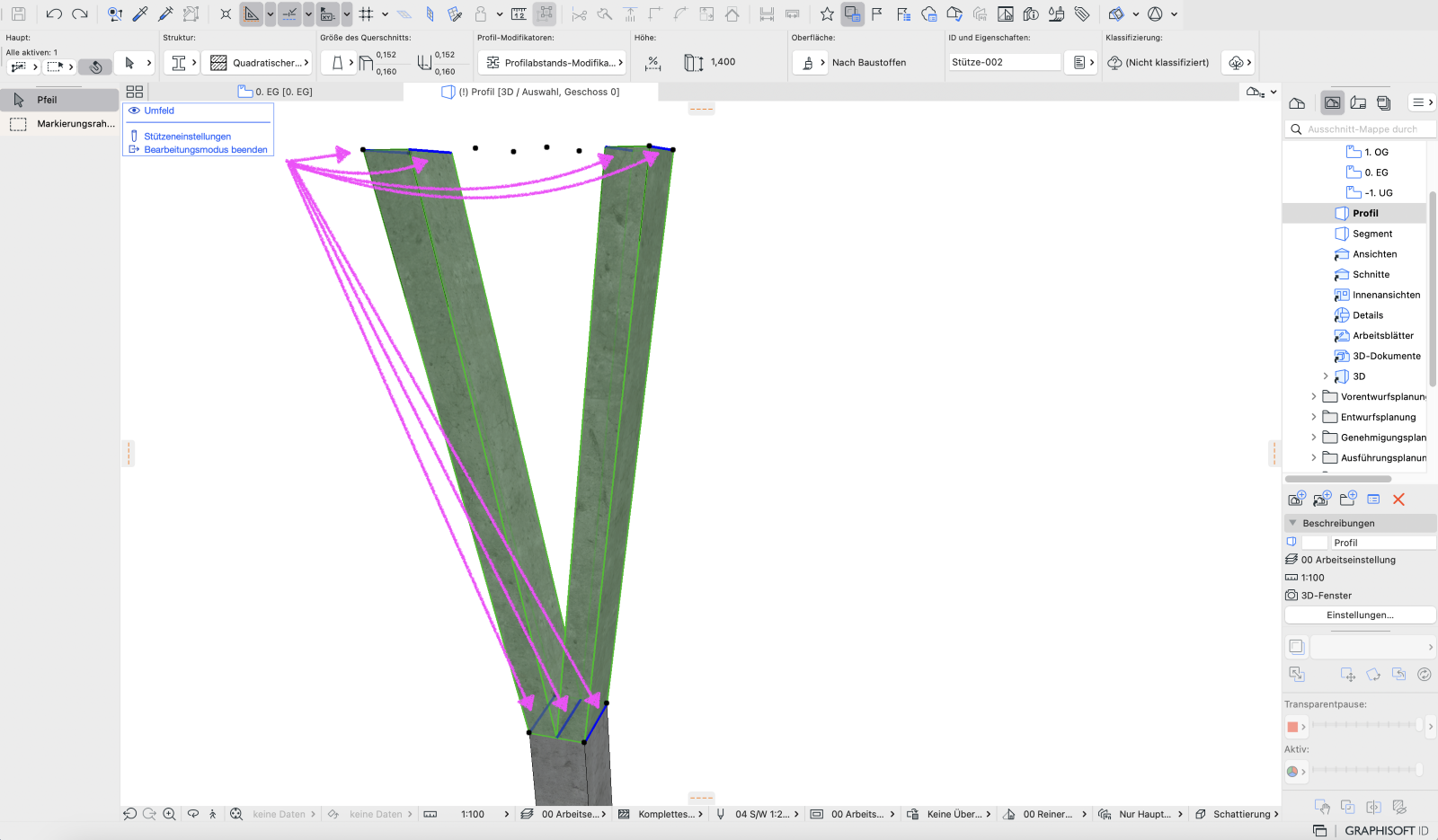Click the undo arrow icon
Viewport: 1438px width, 840px height.
(x=54, y=13)
